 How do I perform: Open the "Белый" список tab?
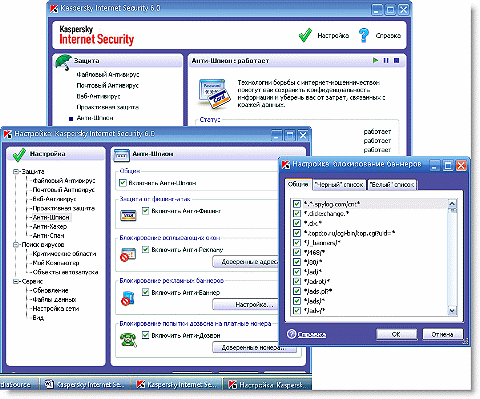point(392,185)
